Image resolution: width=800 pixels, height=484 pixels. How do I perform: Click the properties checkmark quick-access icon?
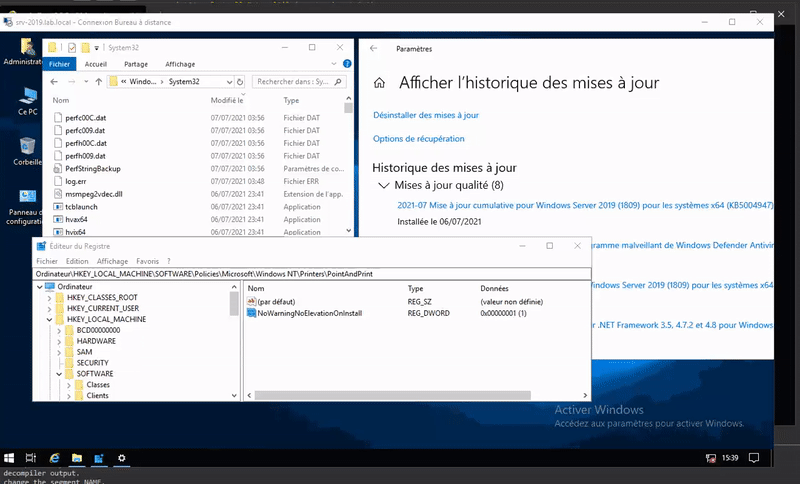click(72, 47)
